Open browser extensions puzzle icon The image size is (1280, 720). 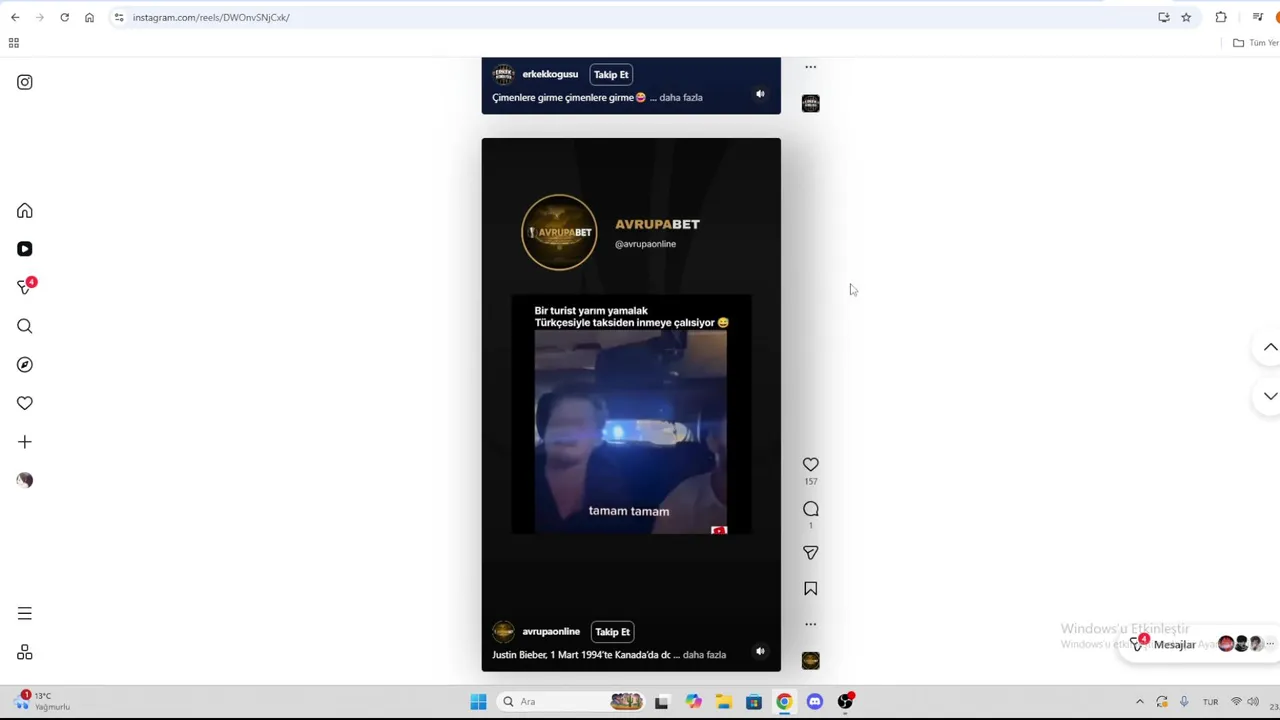point(1221,17)
